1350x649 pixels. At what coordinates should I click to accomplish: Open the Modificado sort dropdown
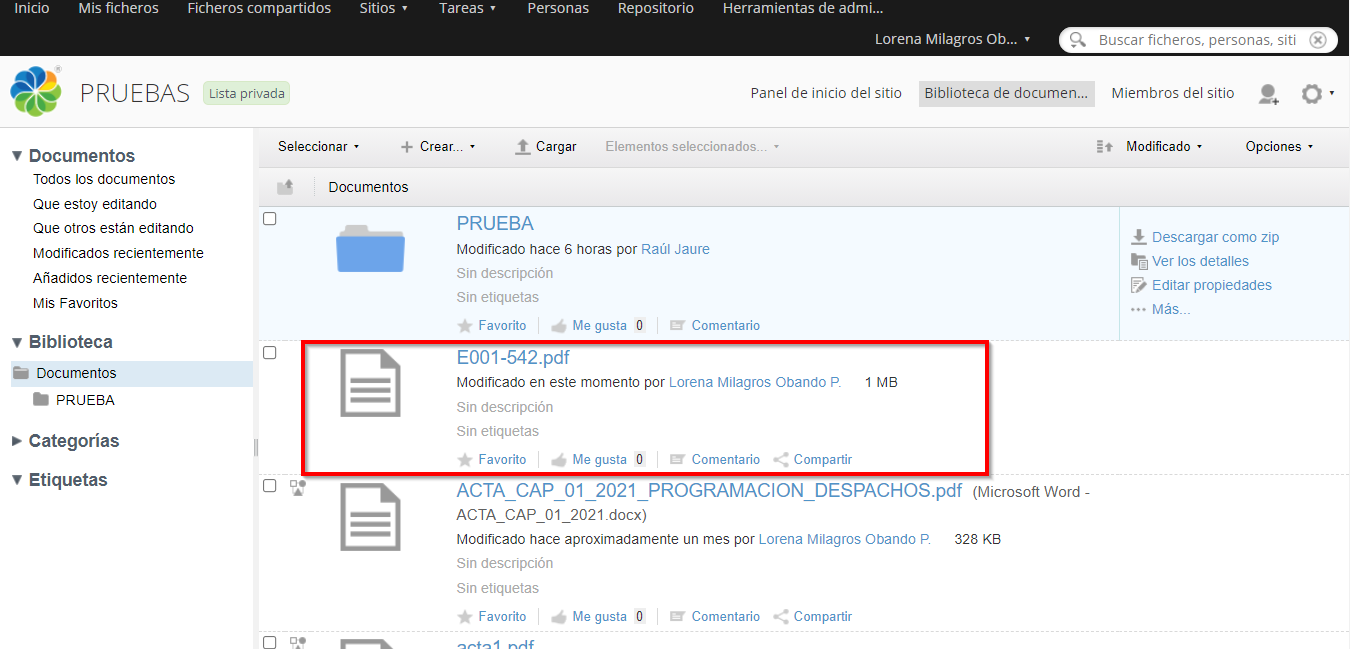pyautogui.click(x=1164, y=146)
